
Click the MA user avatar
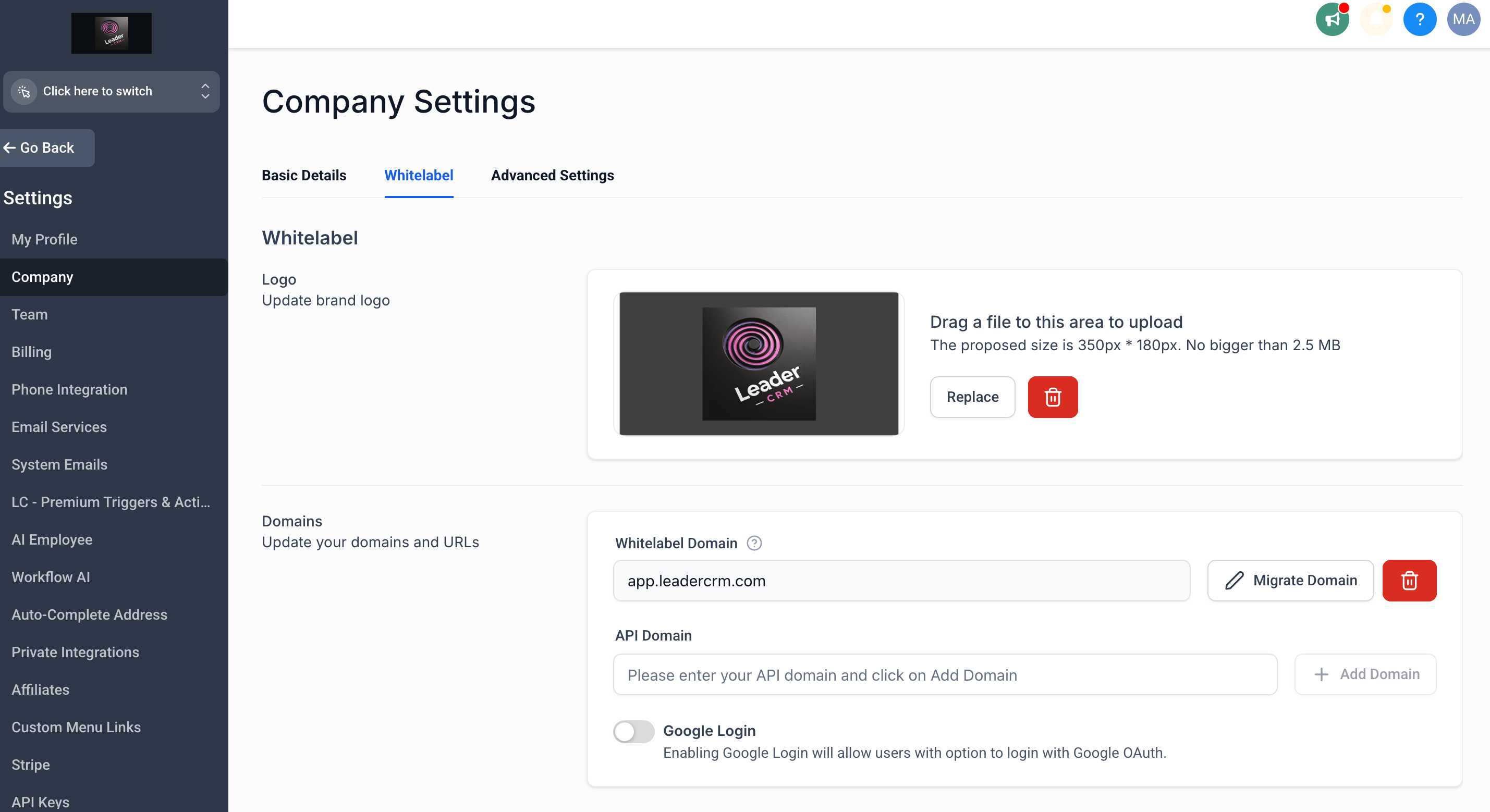(x=1463, y=20)
